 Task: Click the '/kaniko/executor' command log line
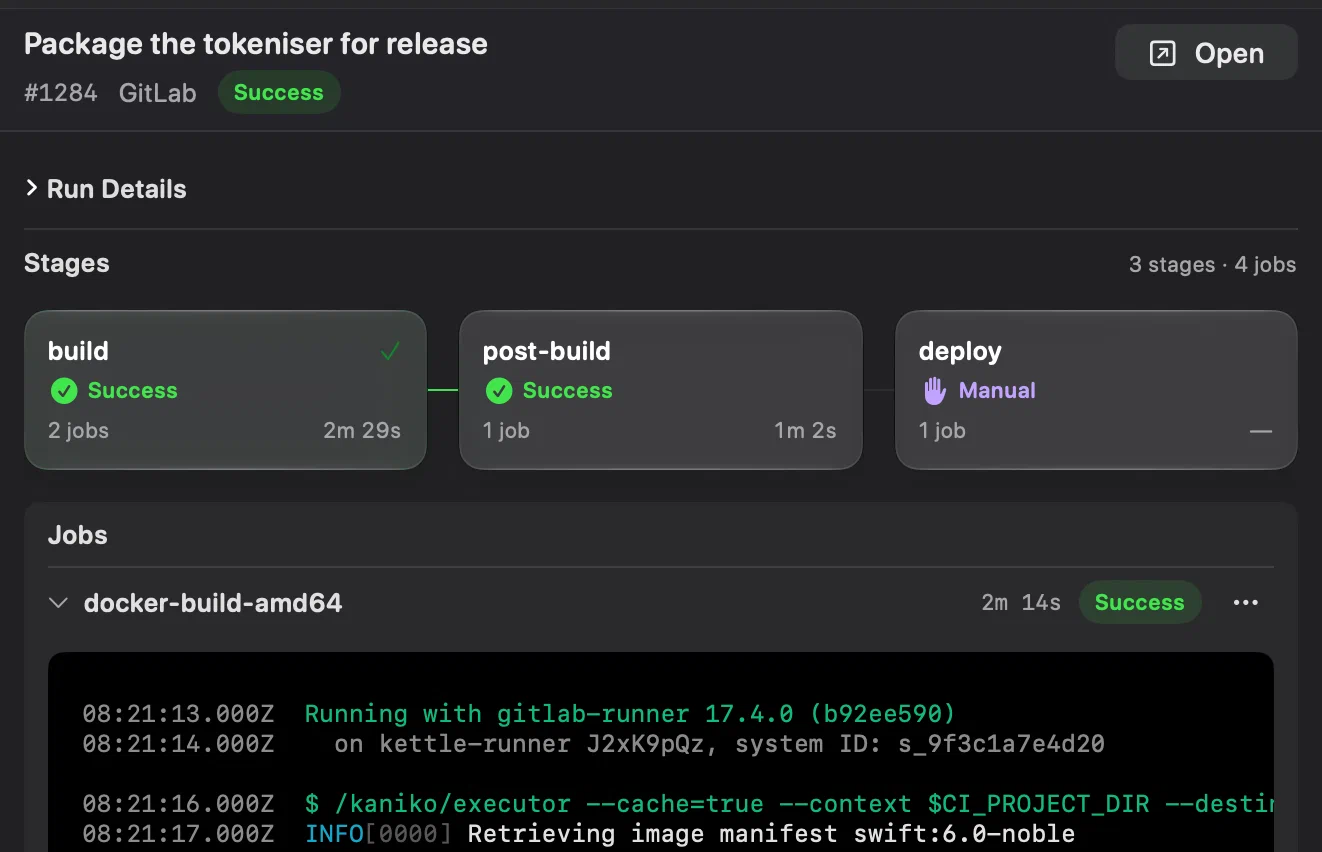click(x=789, y=804)
